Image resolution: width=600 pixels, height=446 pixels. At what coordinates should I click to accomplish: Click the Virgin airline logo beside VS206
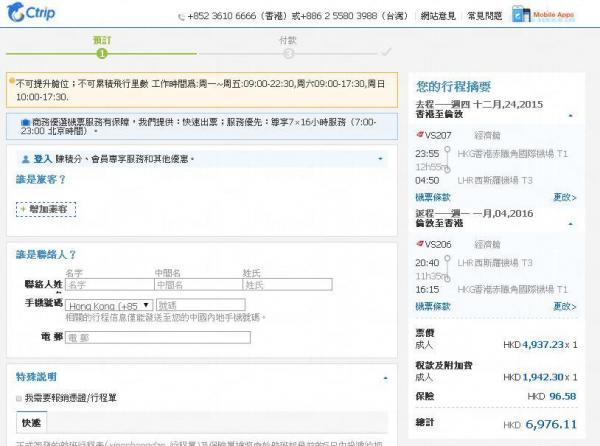(420, 244)
